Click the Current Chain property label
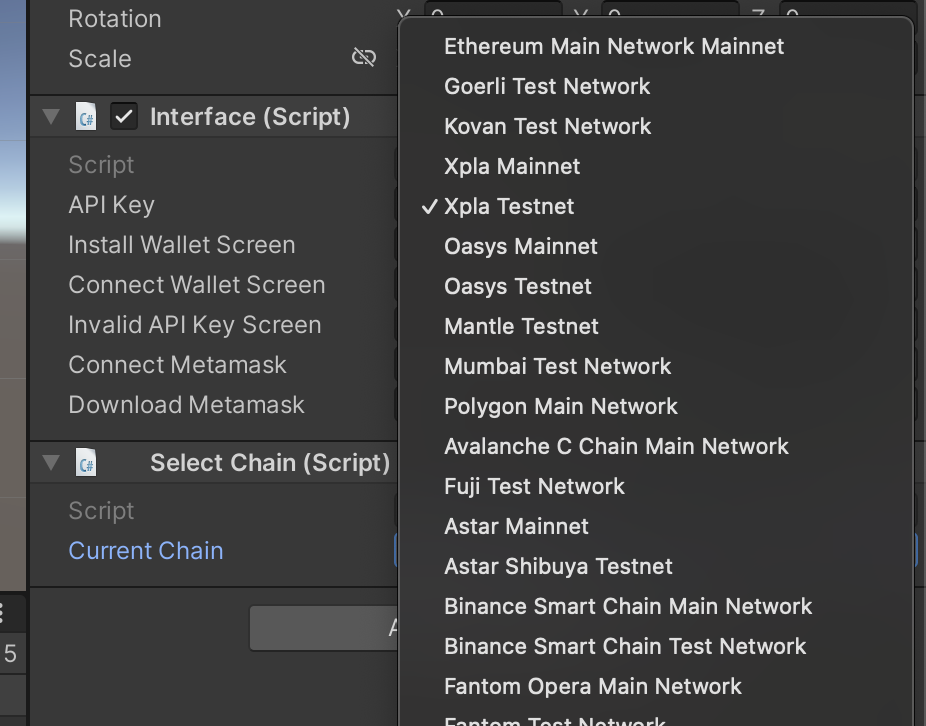This screenshot has height=726, width=926. (x=146, y=551)
